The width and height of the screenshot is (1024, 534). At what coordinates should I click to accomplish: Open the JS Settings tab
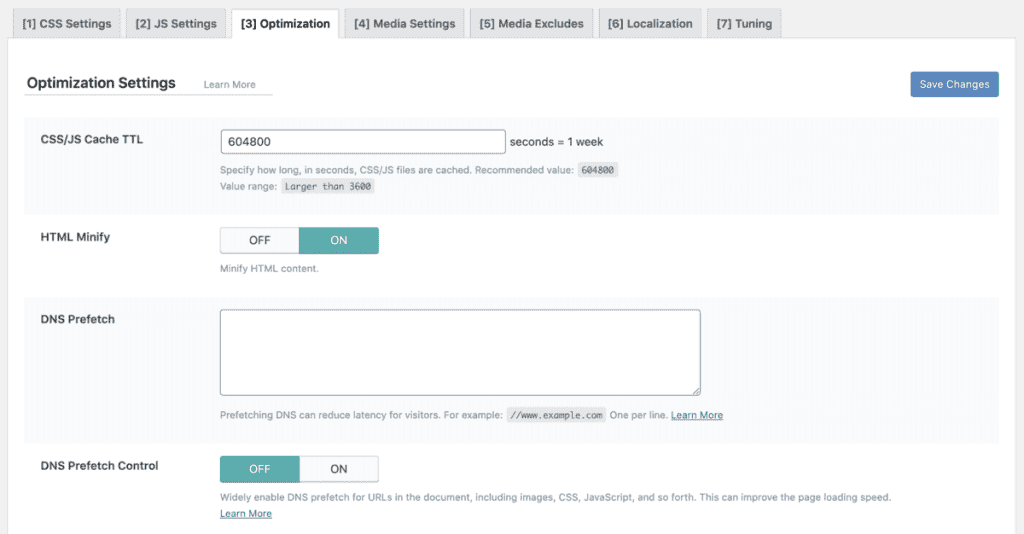(x=176, y=24)
